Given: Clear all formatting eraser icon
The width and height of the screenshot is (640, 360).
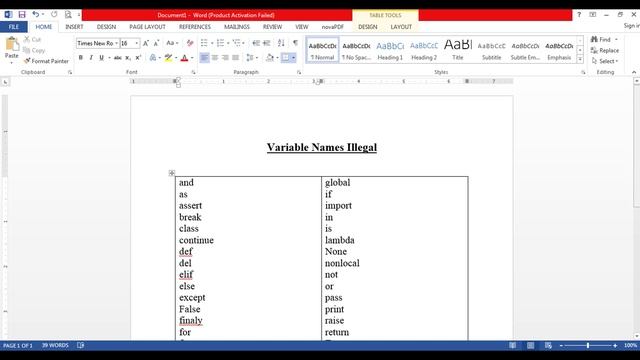Looking at the screenshot, I should point(190,43).
